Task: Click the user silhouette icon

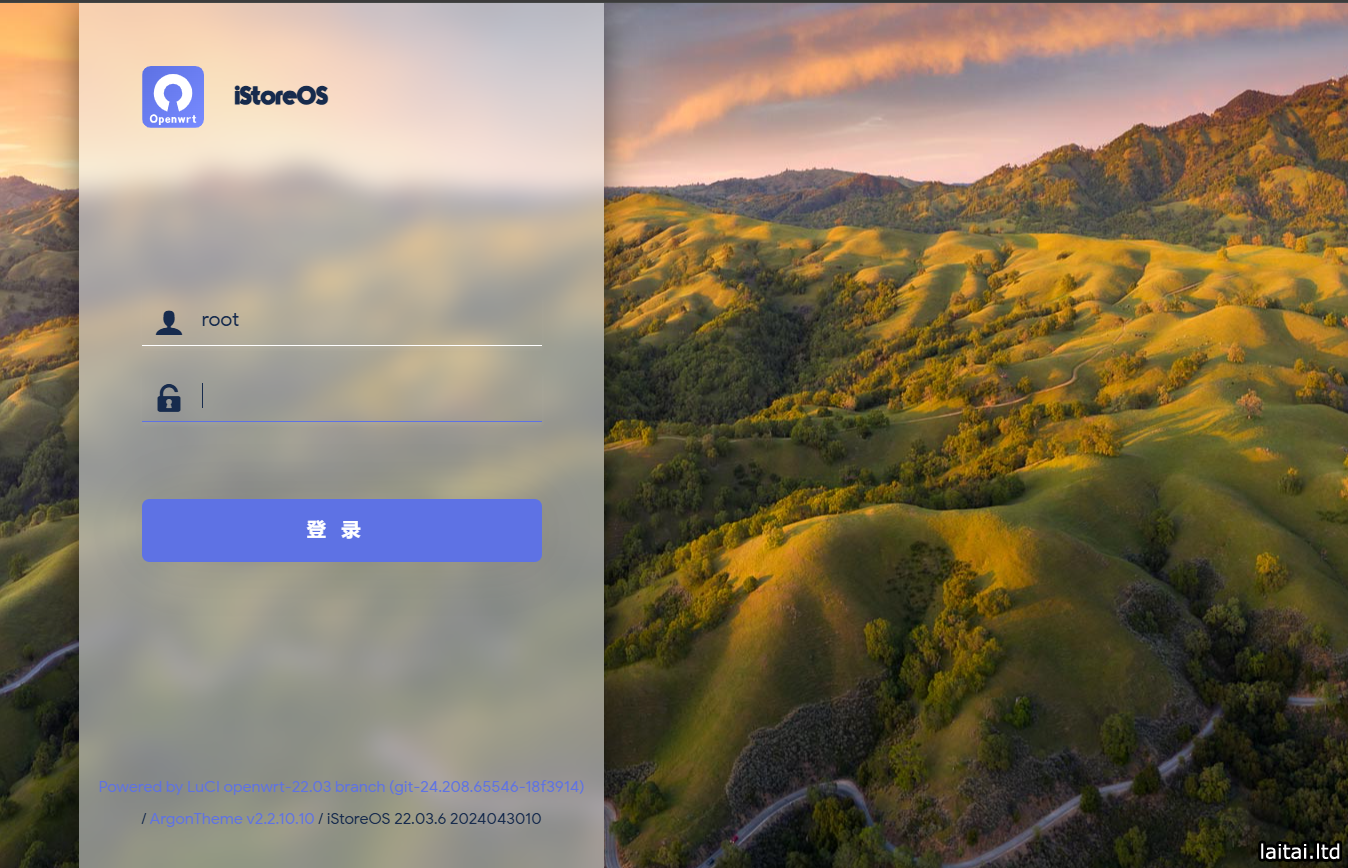Action: (x=169, y=322)
